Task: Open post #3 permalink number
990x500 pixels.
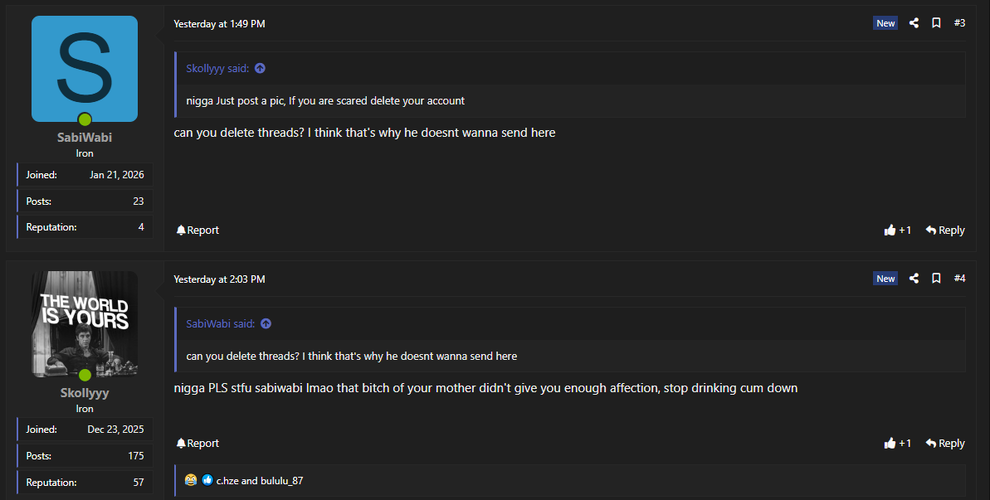Action: 959,23
